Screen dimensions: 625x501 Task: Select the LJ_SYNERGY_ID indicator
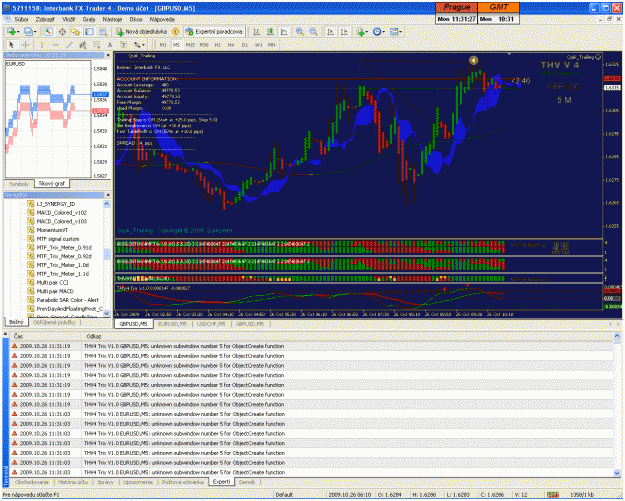pyautogui.click(x=51, y=204)
